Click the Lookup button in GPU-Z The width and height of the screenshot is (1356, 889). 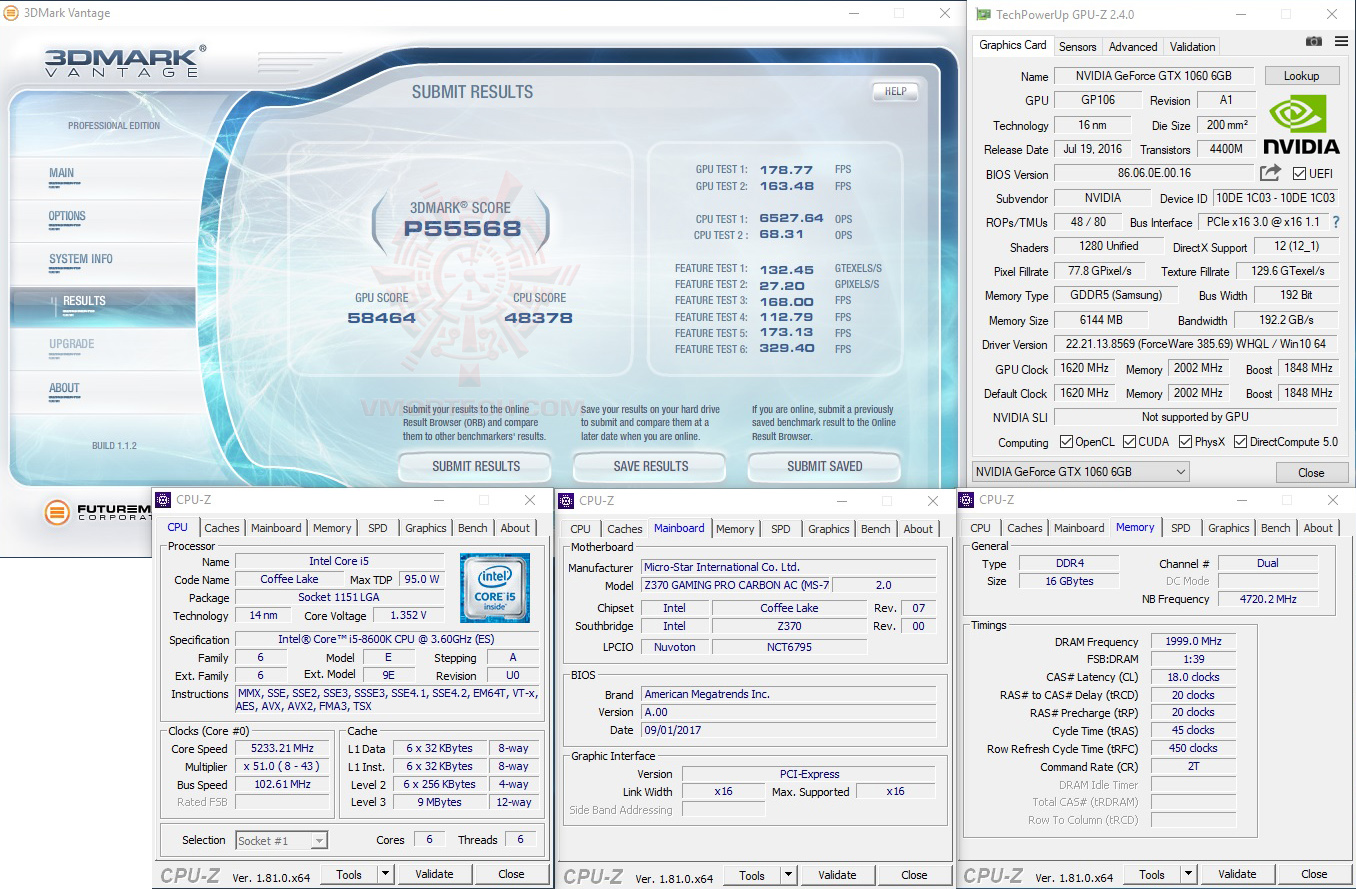pyautogui.click(x=1302, y=75)
